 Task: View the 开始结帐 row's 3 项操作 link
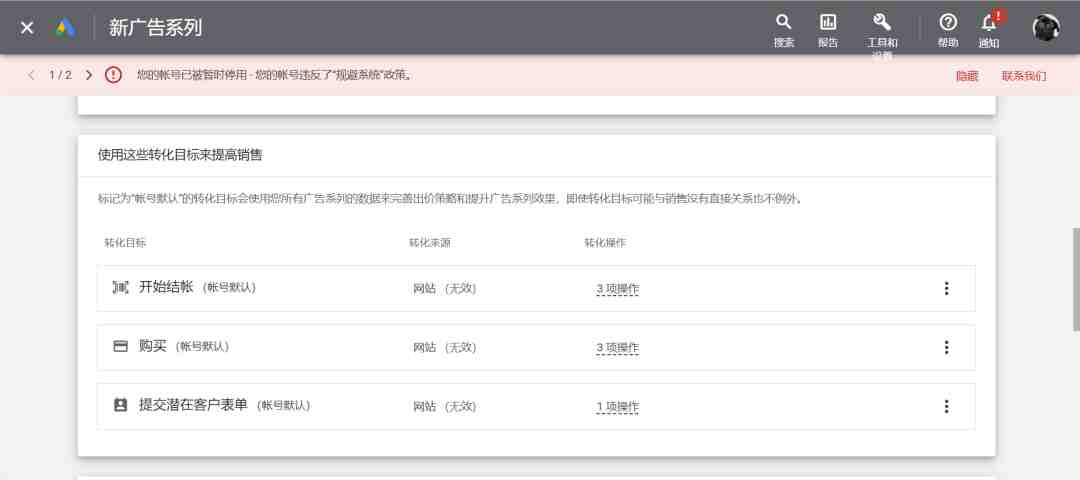[x=618, y=289]
